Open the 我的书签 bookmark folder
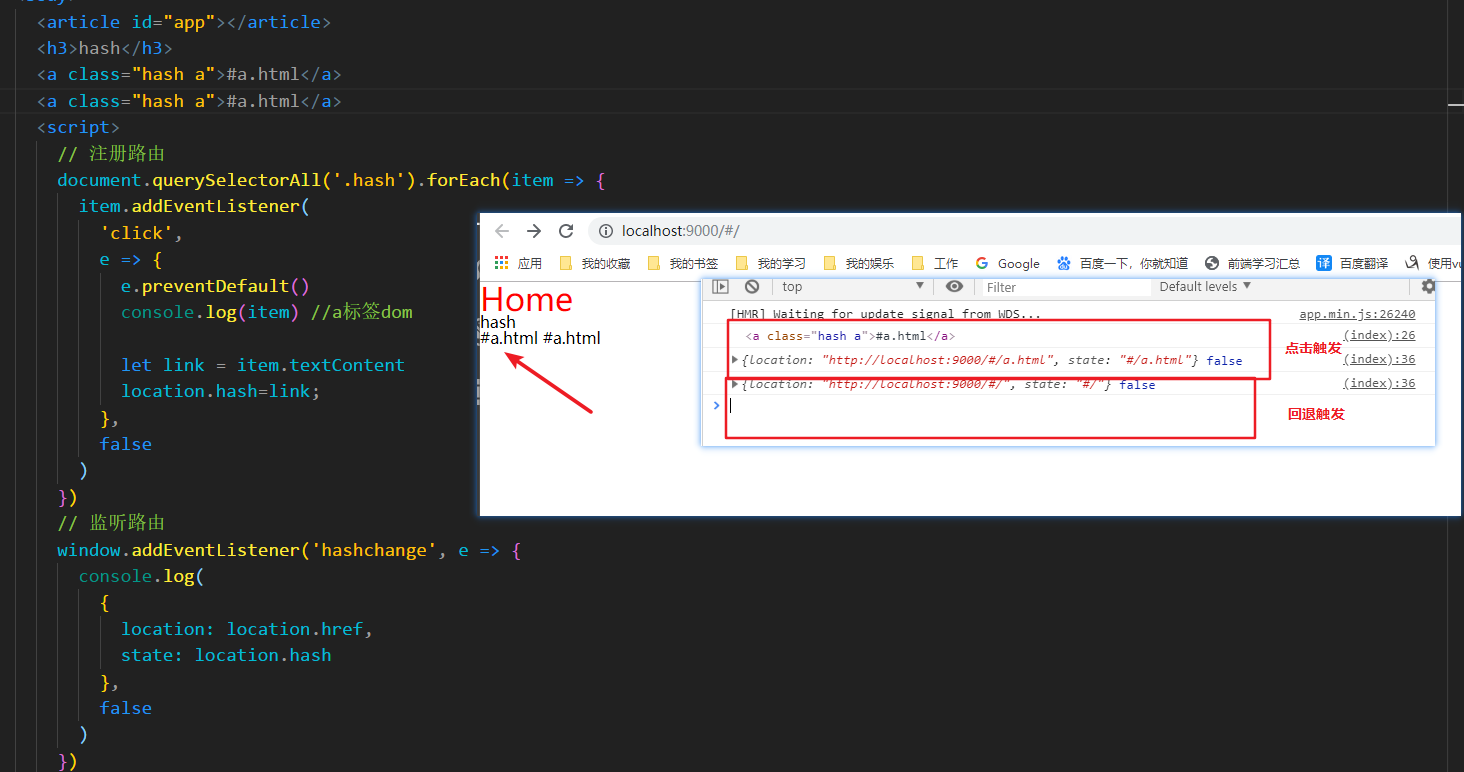1464x772 pixels. (x=683, y=263)
